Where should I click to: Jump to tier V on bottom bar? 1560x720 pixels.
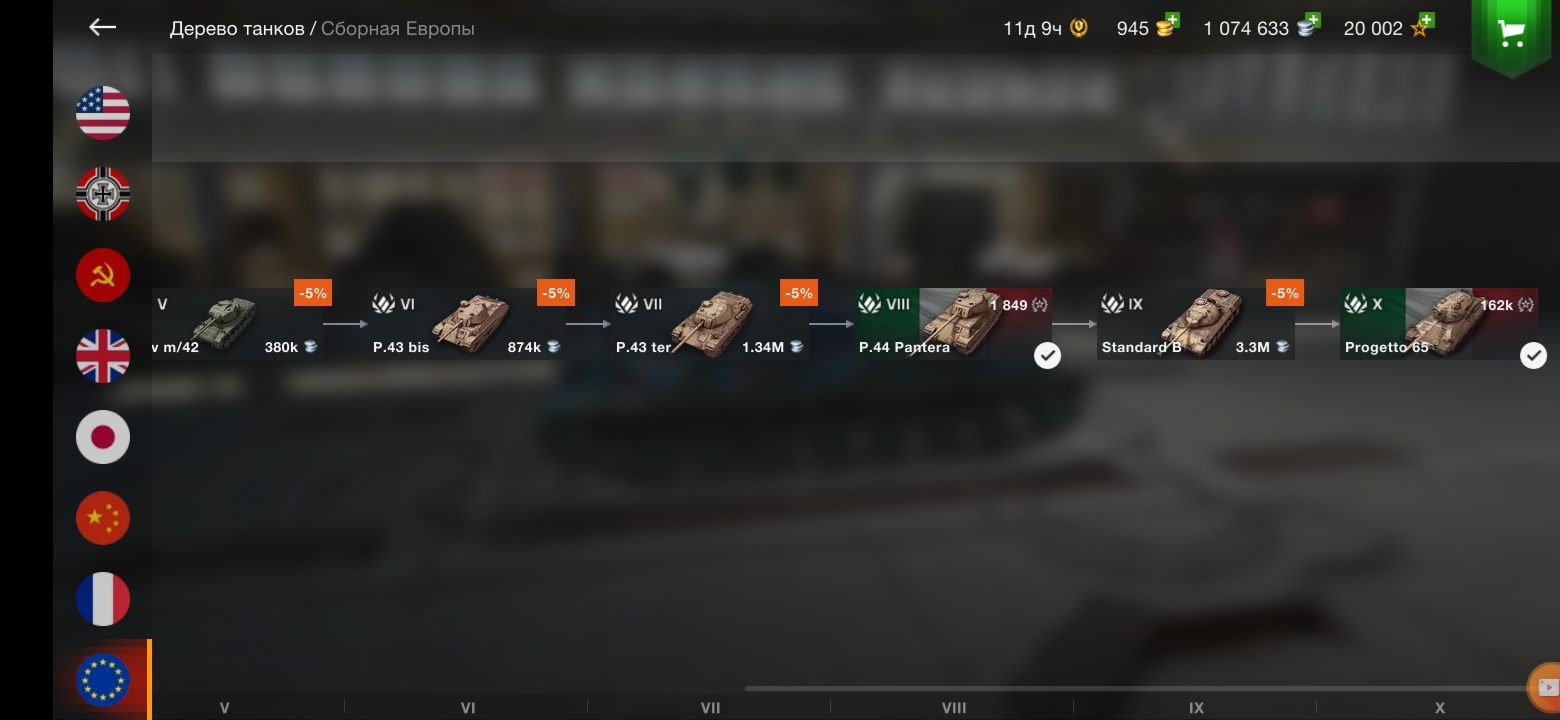pyautogui.click(x=224, y=707)
